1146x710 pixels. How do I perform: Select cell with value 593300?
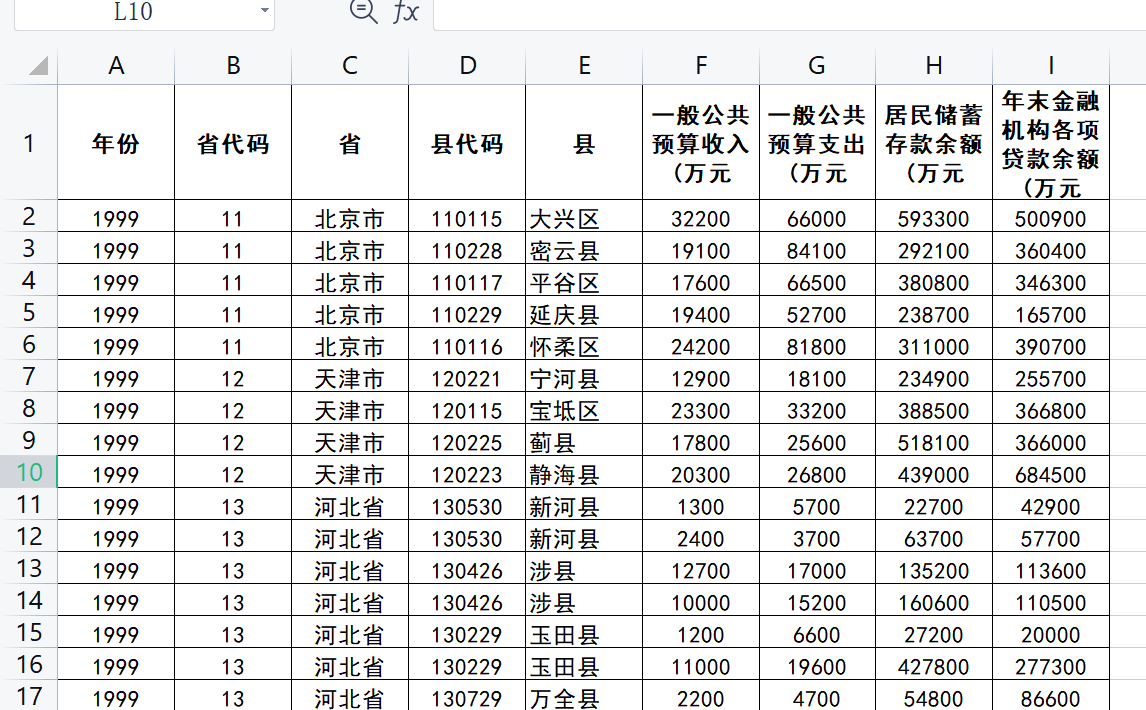tap(934, 219)
